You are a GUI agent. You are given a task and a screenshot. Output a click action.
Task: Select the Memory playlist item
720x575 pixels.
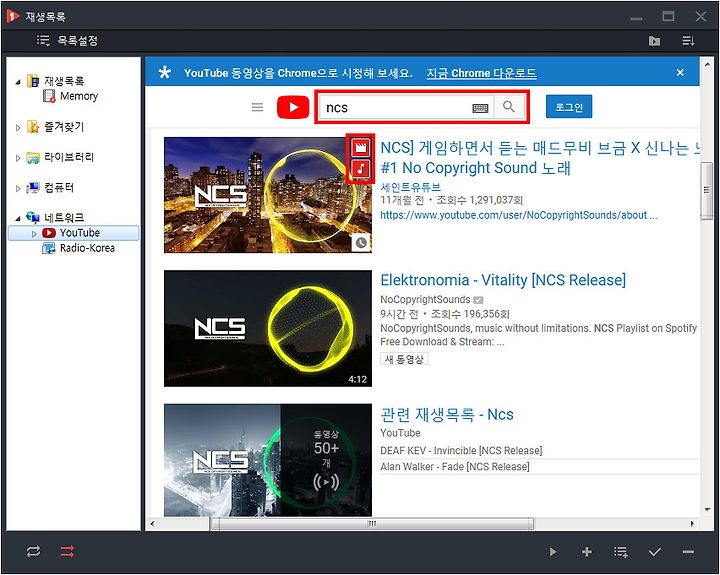point(71,96)
